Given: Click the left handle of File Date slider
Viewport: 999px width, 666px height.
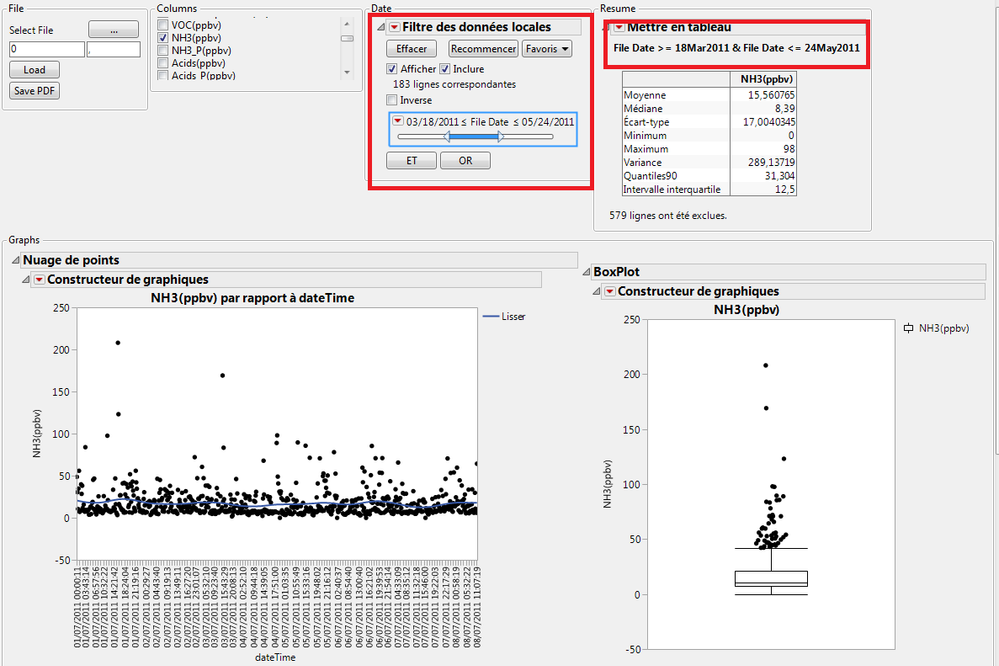Looking at the screenshot, I should [x=447, y=136].
